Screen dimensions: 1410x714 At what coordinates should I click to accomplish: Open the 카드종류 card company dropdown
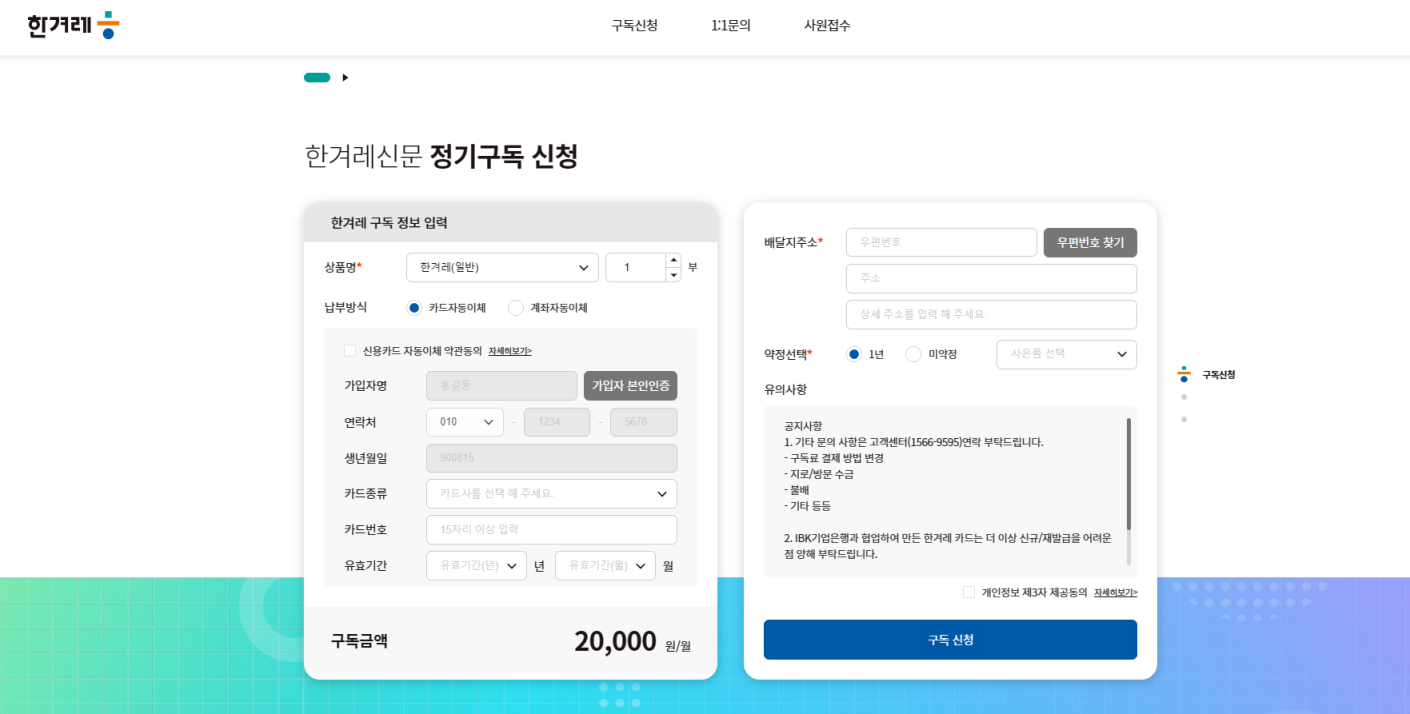coord(551,494)
